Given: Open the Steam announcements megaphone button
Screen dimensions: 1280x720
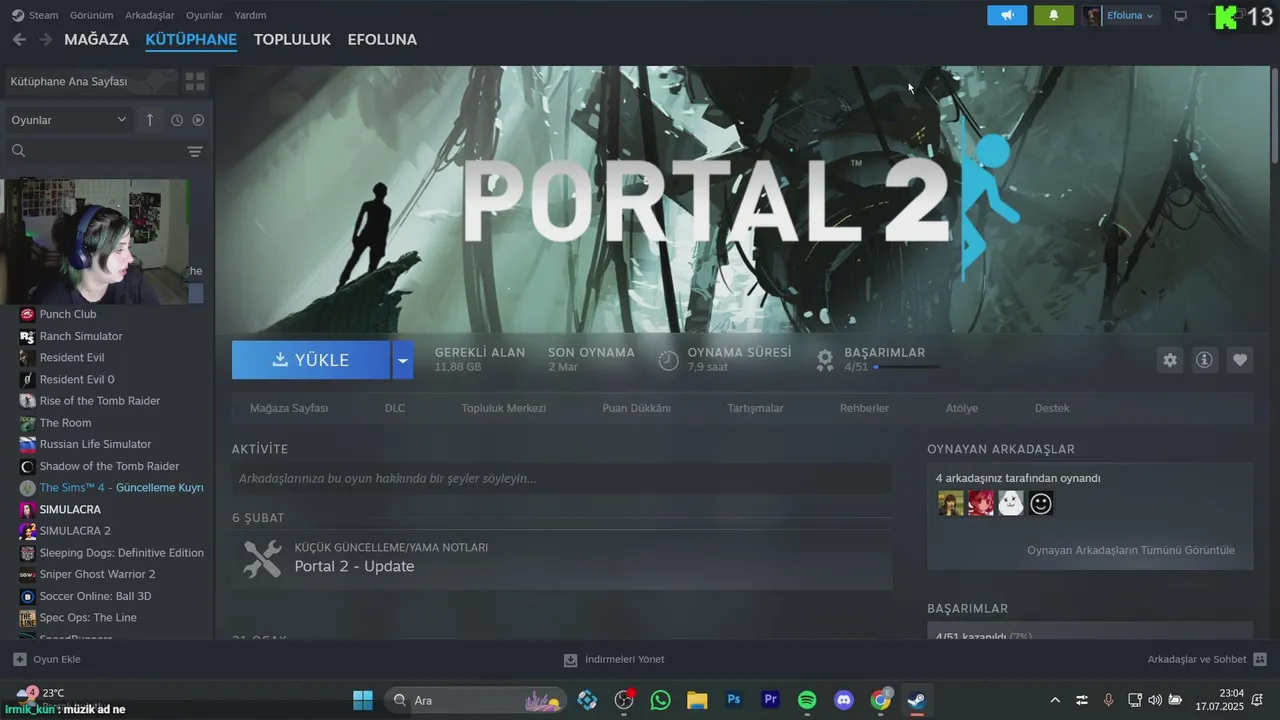Looking at the screenshot, I should pos(1007,15).
